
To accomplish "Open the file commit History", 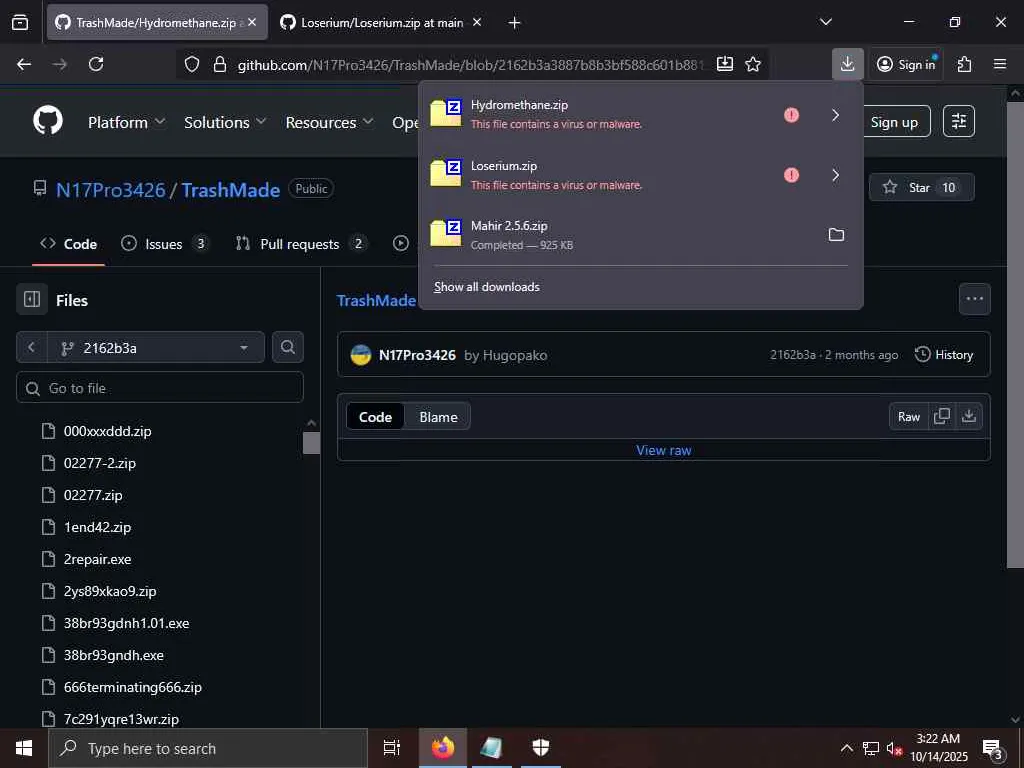I will (944, 355).
